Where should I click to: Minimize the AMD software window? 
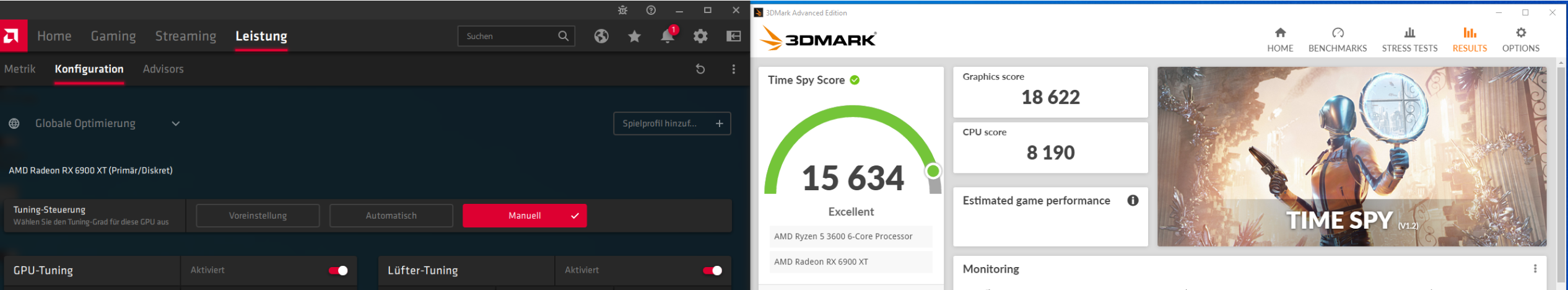click(679, 11)
